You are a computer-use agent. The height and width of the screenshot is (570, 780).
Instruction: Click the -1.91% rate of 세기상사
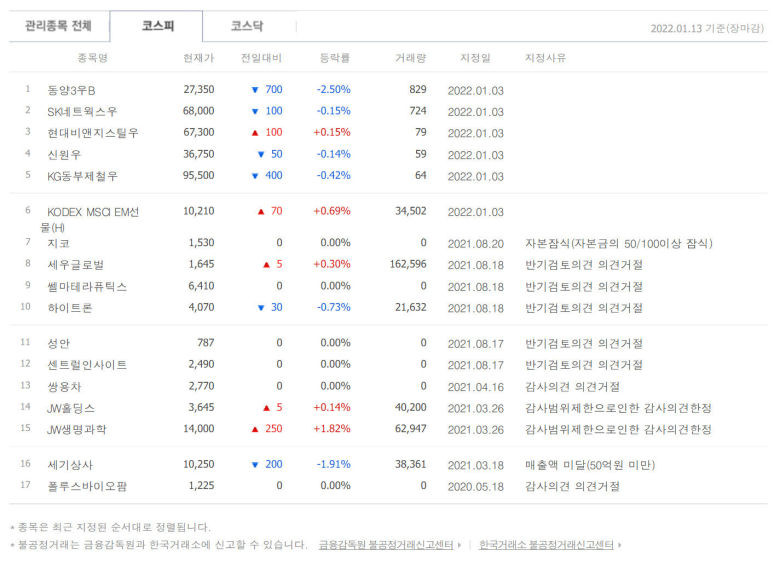click(x=334, y=464)
